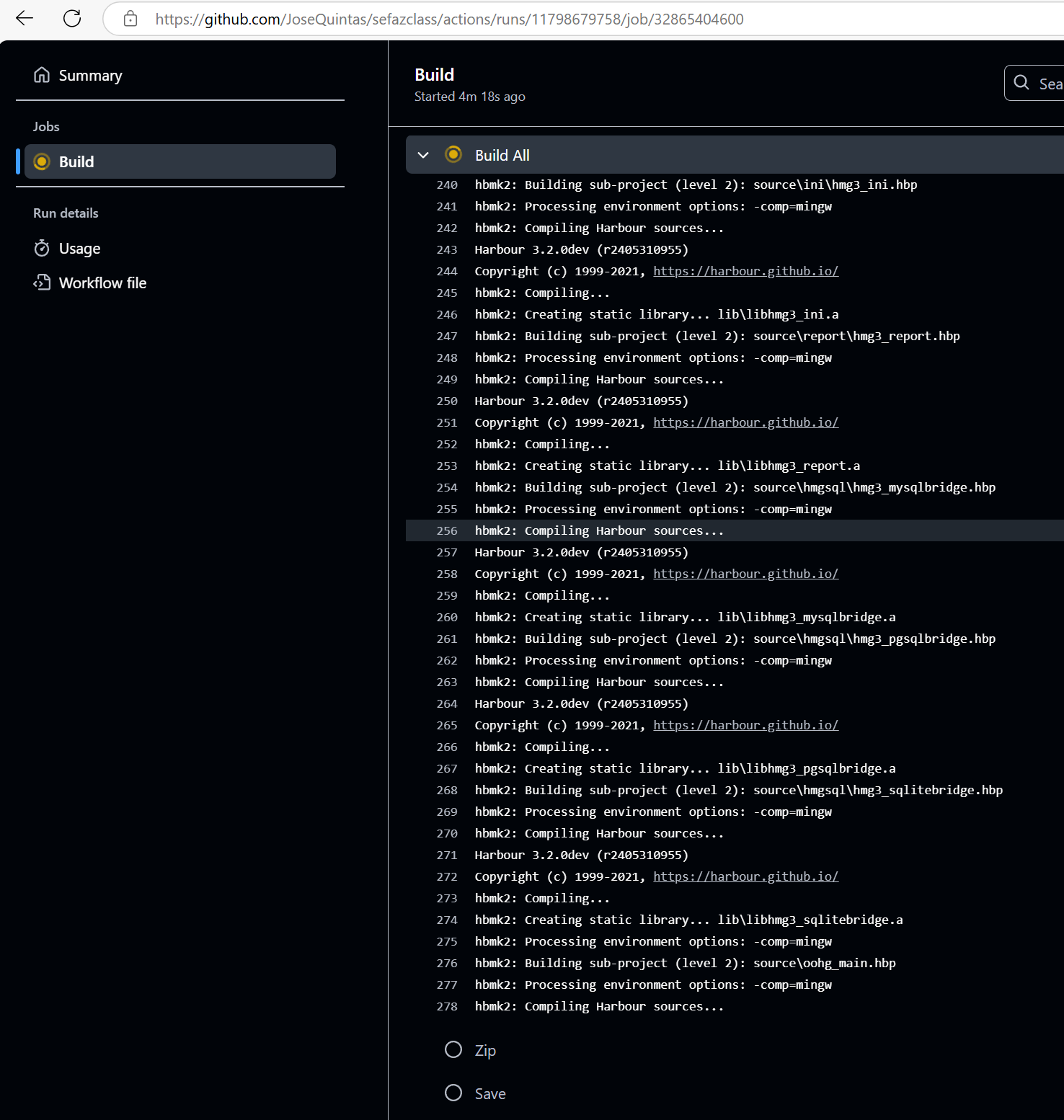Expand the pending Zip step
This screenshot has height=1120, width=1064.
click(x=485, y=1050)
